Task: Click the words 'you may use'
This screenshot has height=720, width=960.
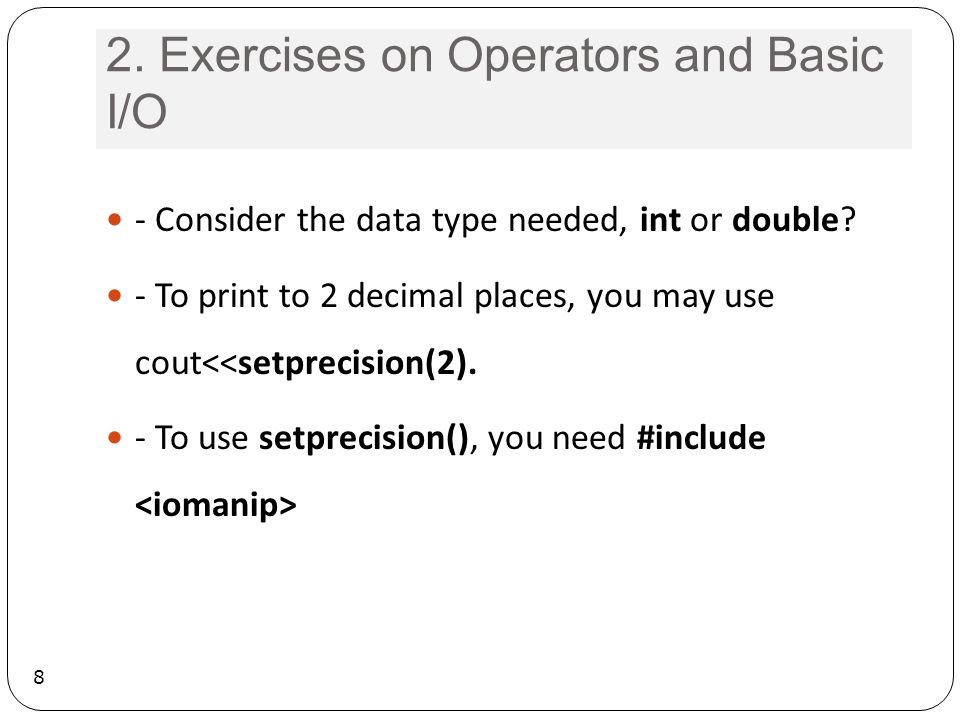Action: point(680,298)
